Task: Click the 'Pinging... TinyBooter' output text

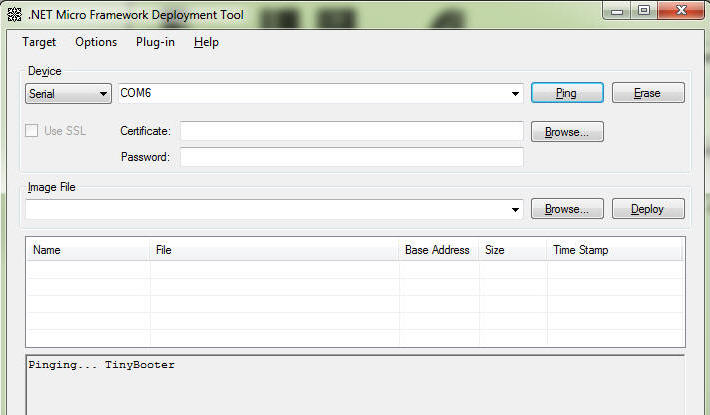Action: pyautogui.click(x=101, y=365)
